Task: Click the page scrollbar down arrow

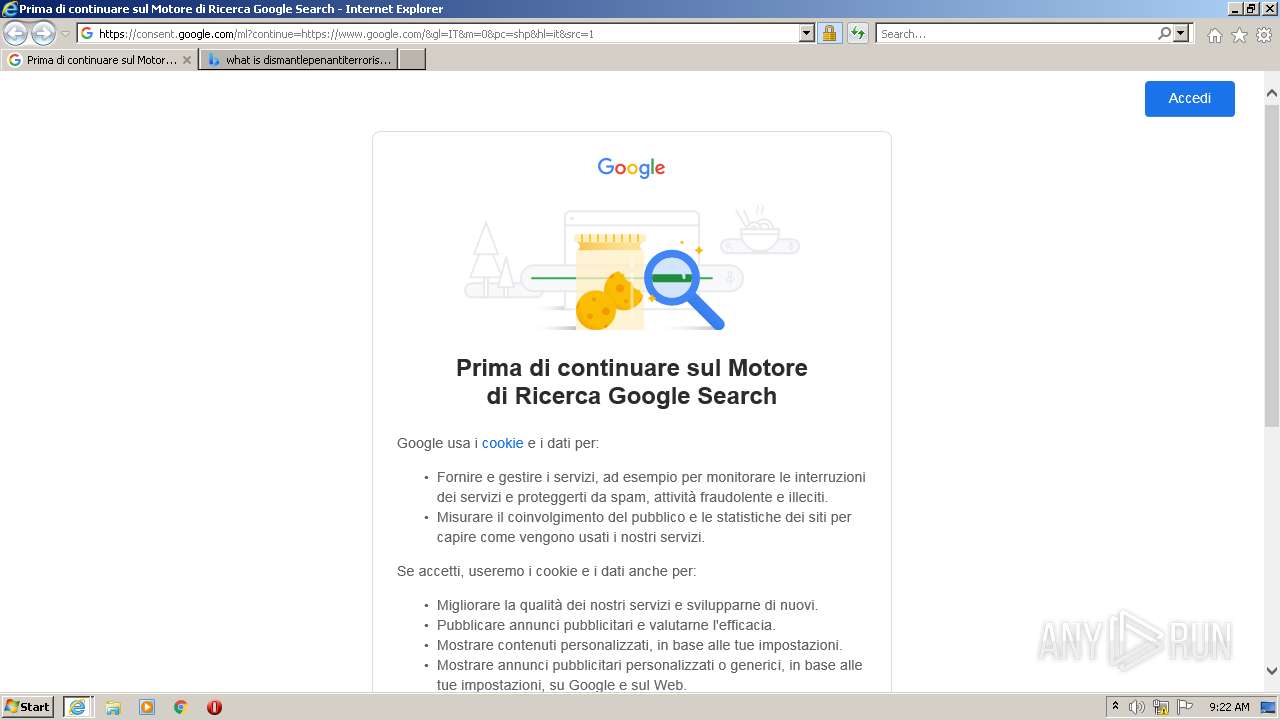Action: pyautogui.click(x=1272, y=671)
